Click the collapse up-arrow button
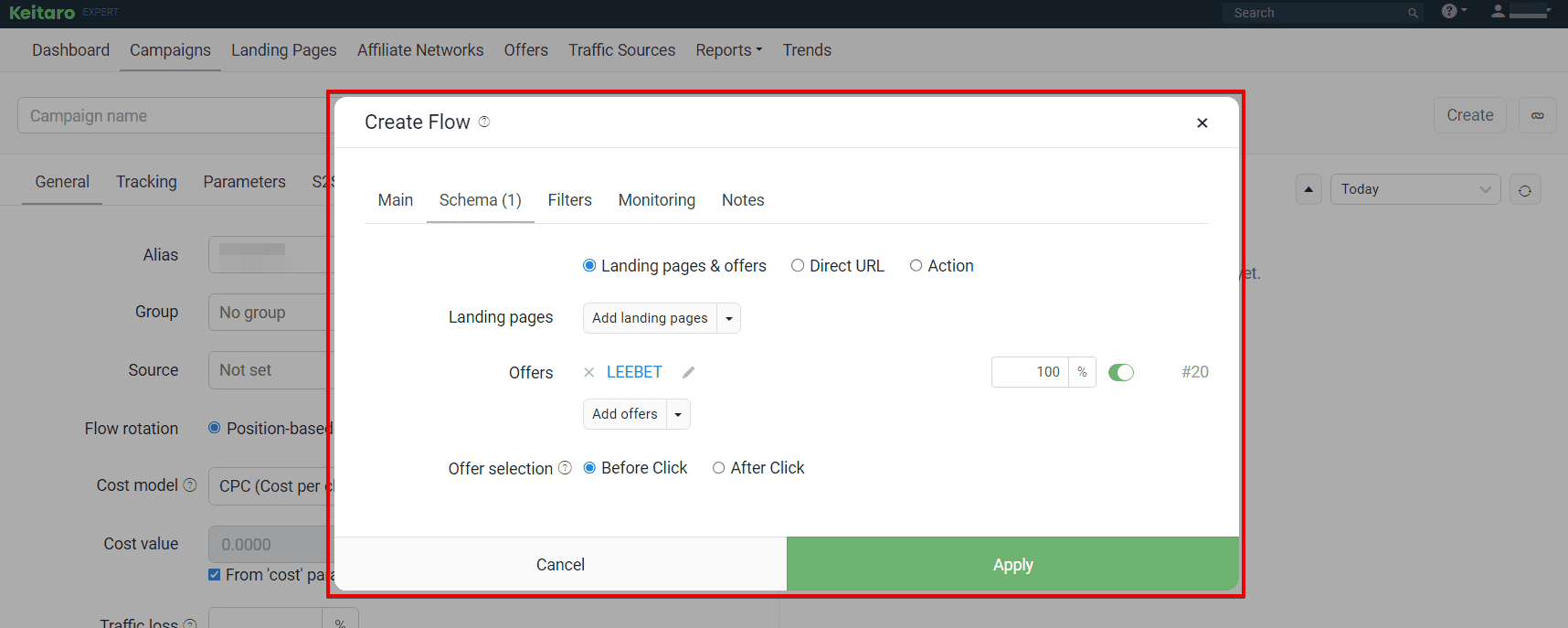The image size is (1568, 628). [1308, 189]
